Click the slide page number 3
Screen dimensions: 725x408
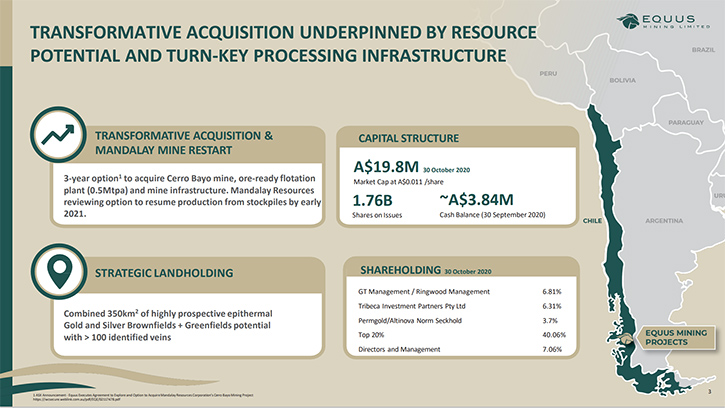click(x=710, y=392)
